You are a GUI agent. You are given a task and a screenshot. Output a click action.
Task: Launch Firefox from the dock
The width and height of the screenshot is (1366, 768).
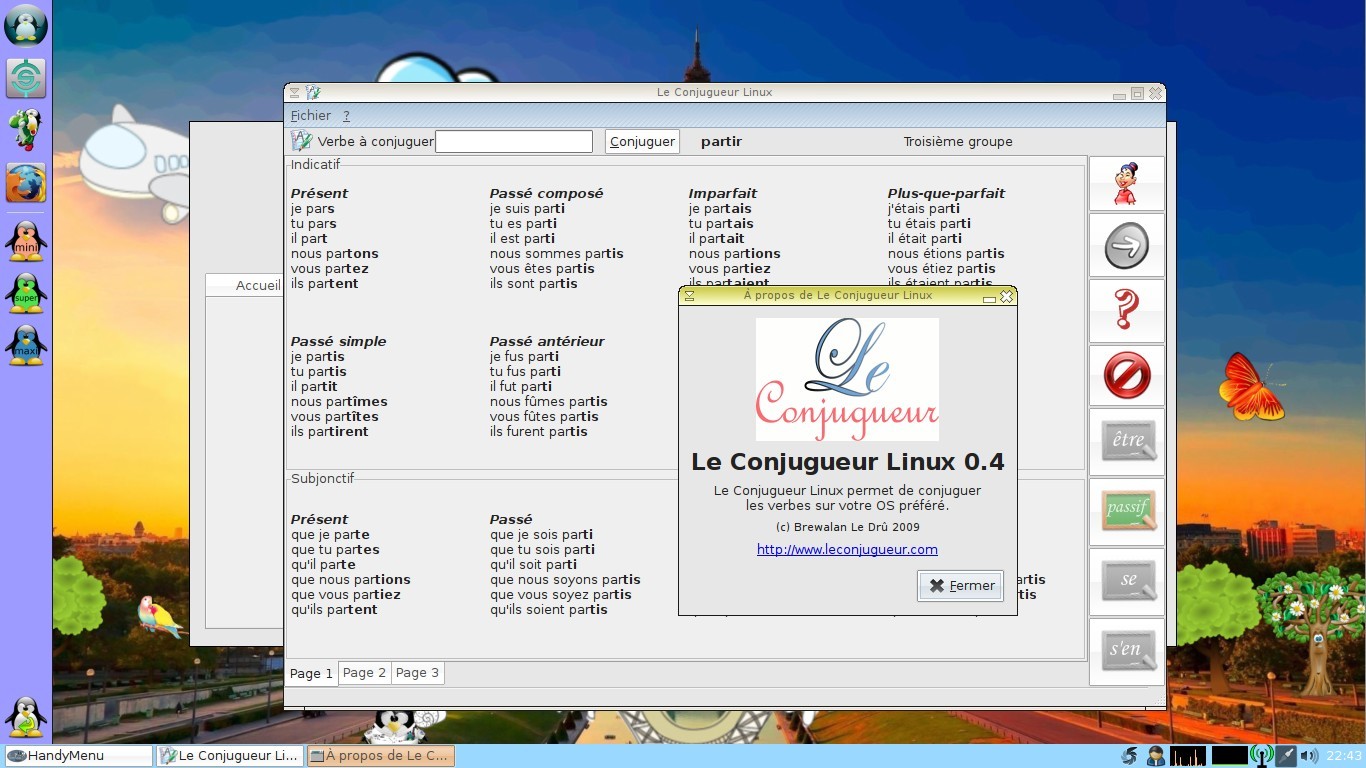[26, 183]
